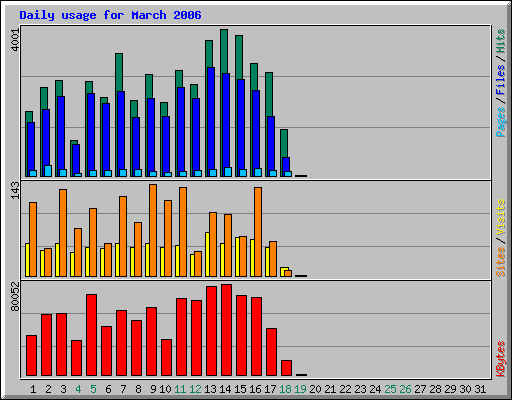
Task: Click day label 21 on the x-axis
Action: pyautogui.click(x=330, y=389)
